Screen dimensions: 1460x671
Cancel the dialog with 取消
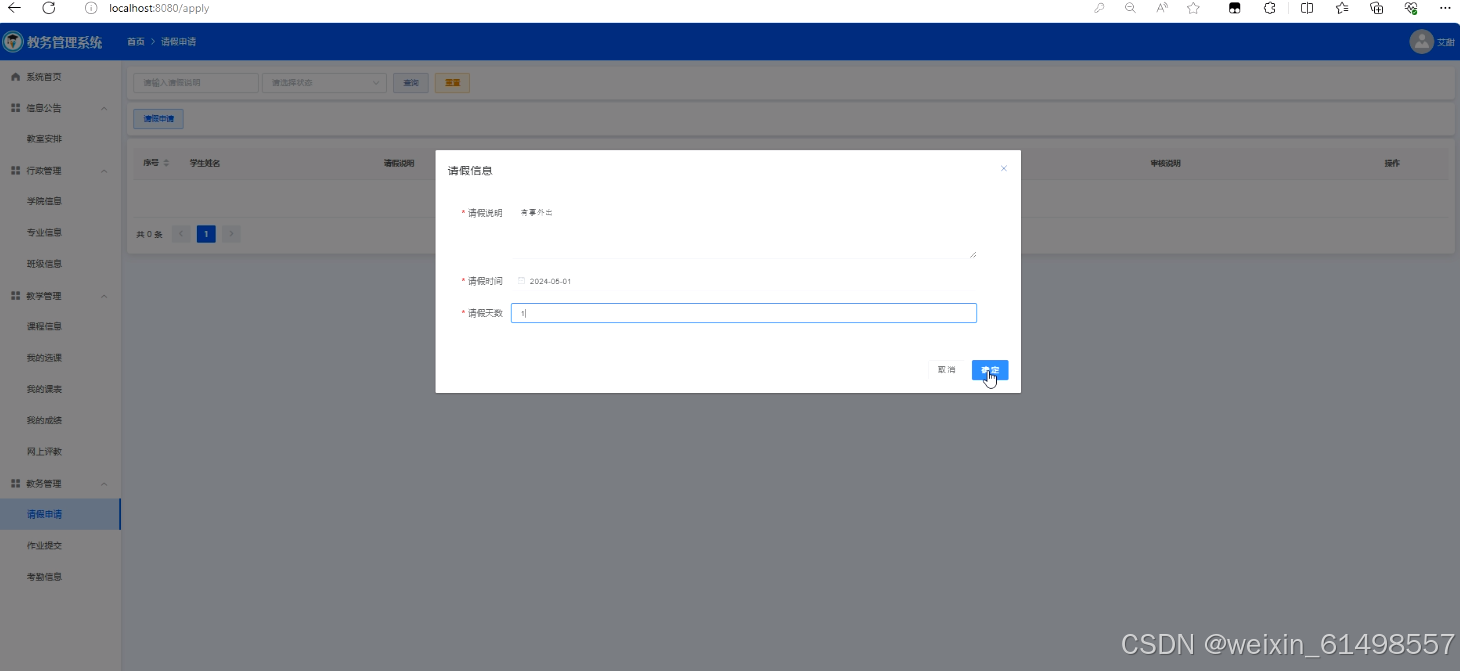click(946, 369)
